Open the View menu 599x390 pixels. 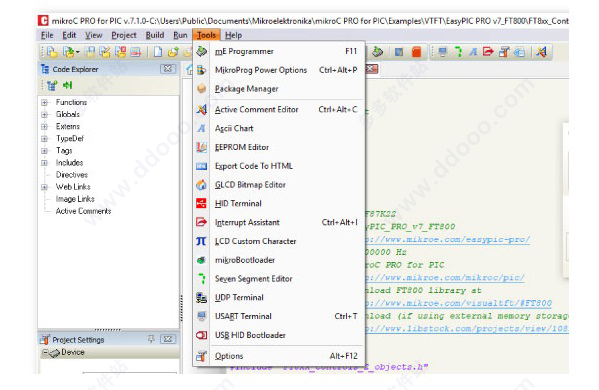click(x=94, y=35)
